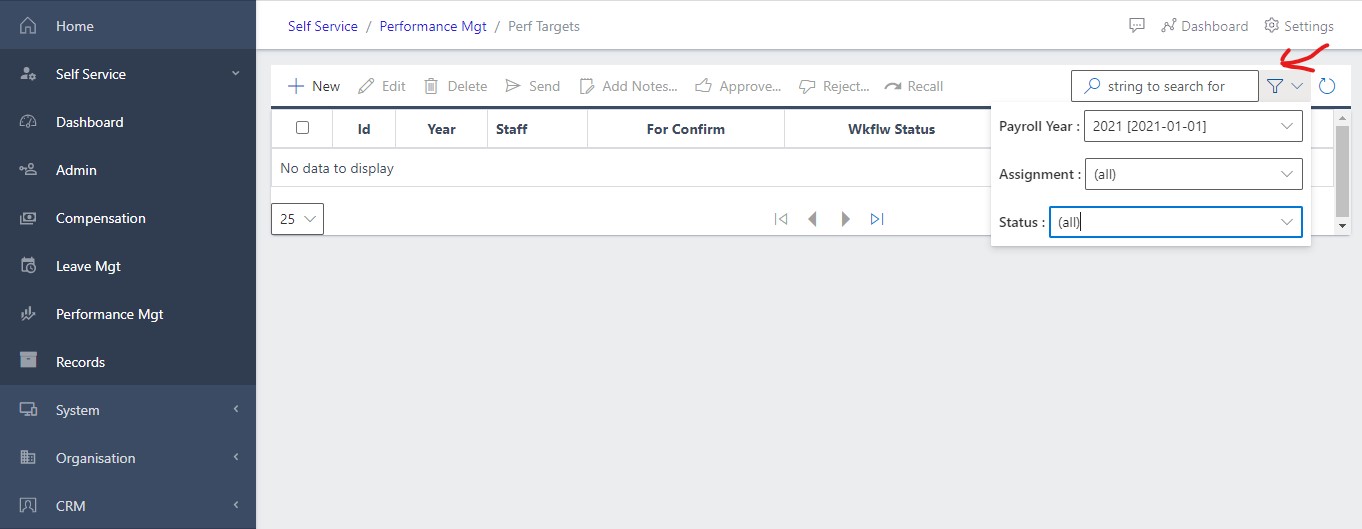Click the Performance Mgt chart icon

pyautogui.click(x=29, y=314)
